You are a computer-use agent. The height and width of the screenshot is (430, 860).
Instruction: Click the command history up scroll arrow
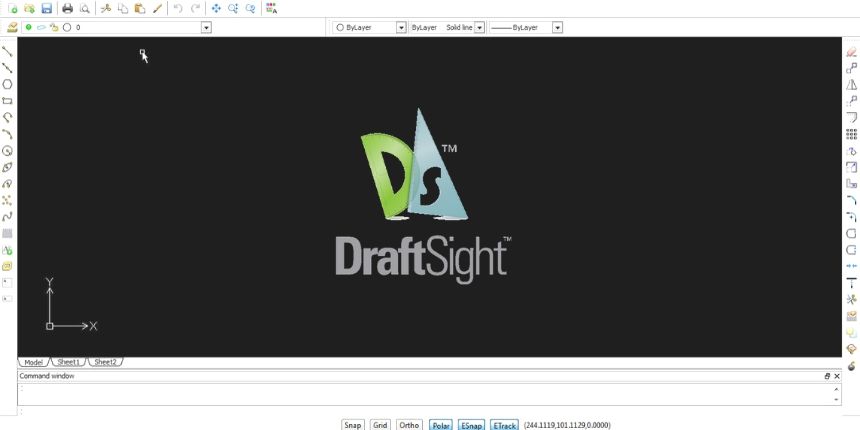coord(836,389)
